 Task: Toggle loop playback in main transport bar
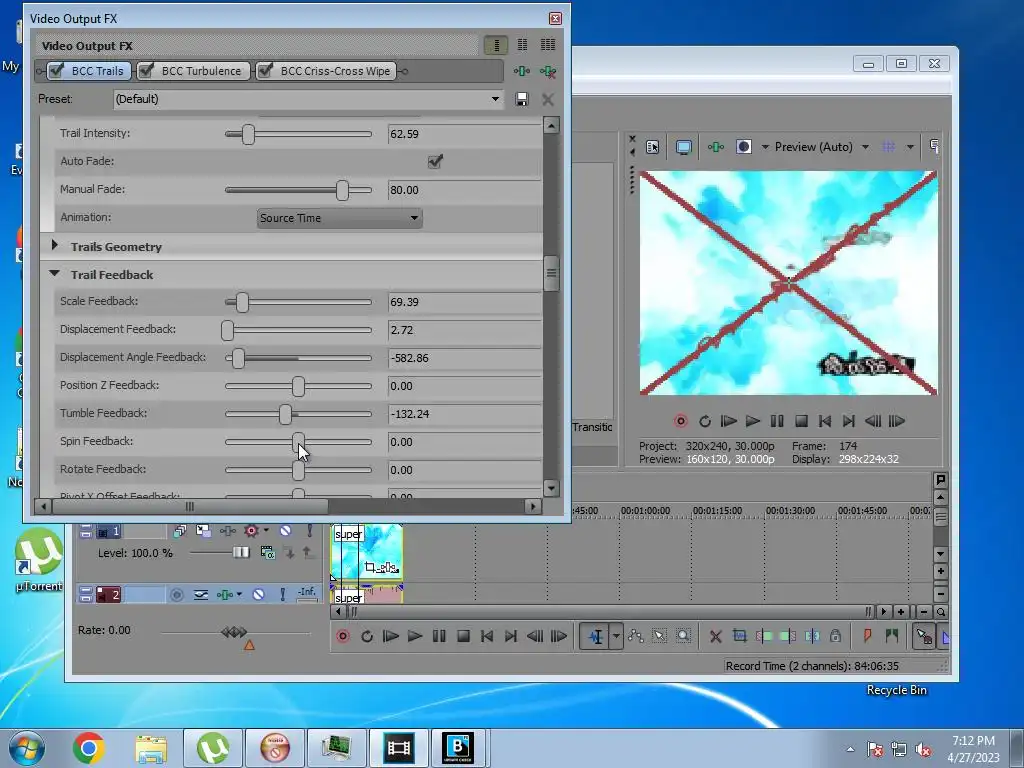pyautogui.click(x=367, y=636)
